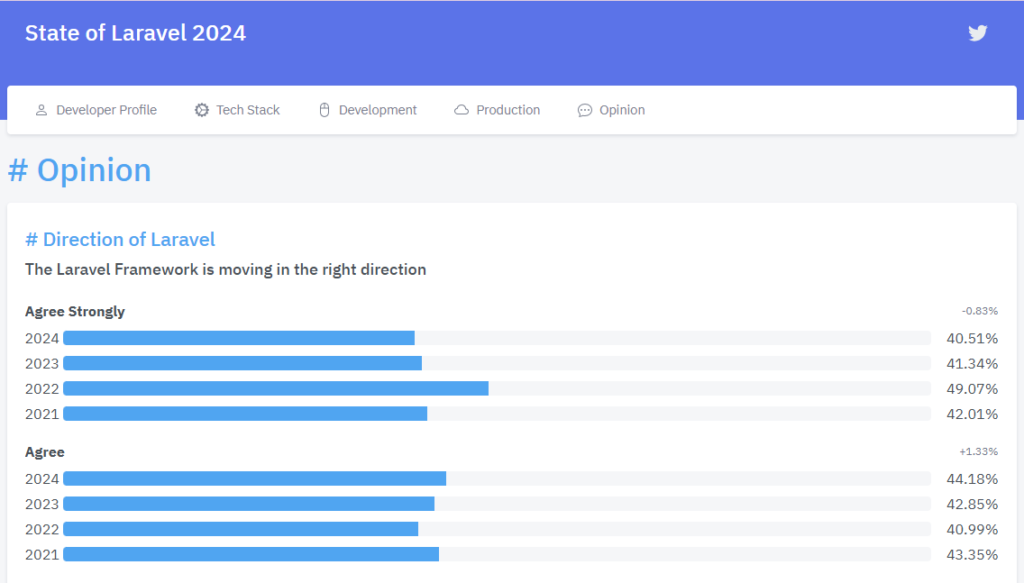This screenshot has width=1024, height=583.
Task: Click the cloud icon beside Production
Action: 461,110
